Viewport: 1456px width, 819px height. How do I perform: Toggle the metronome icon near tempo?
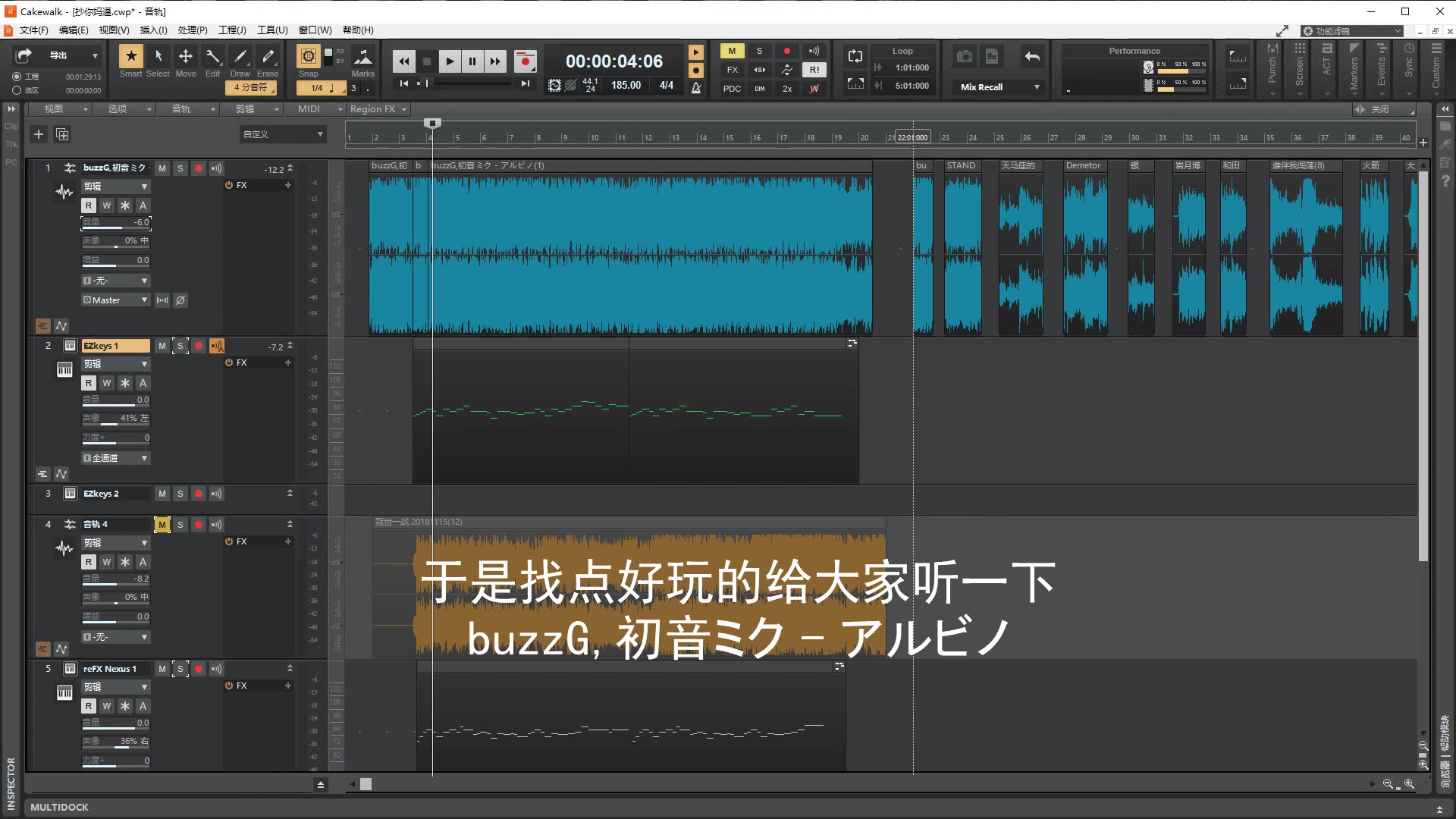(695, 87)
